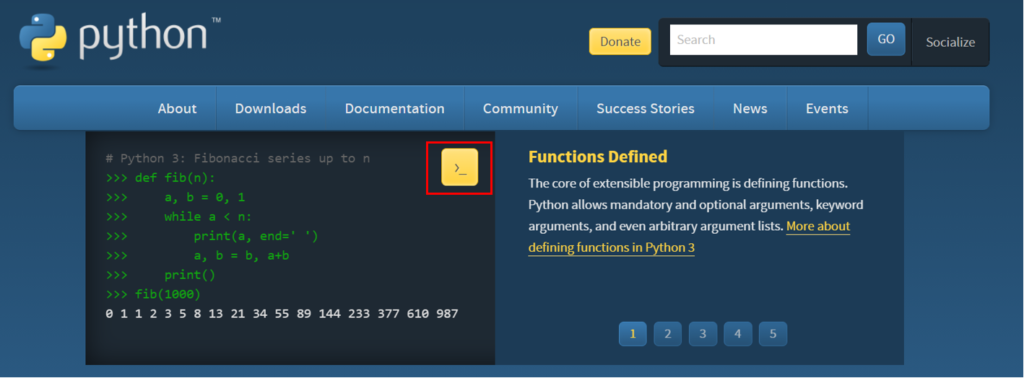
Task: Follow the 'More about defining functions in Python 3' link
Action: (689, 237)
